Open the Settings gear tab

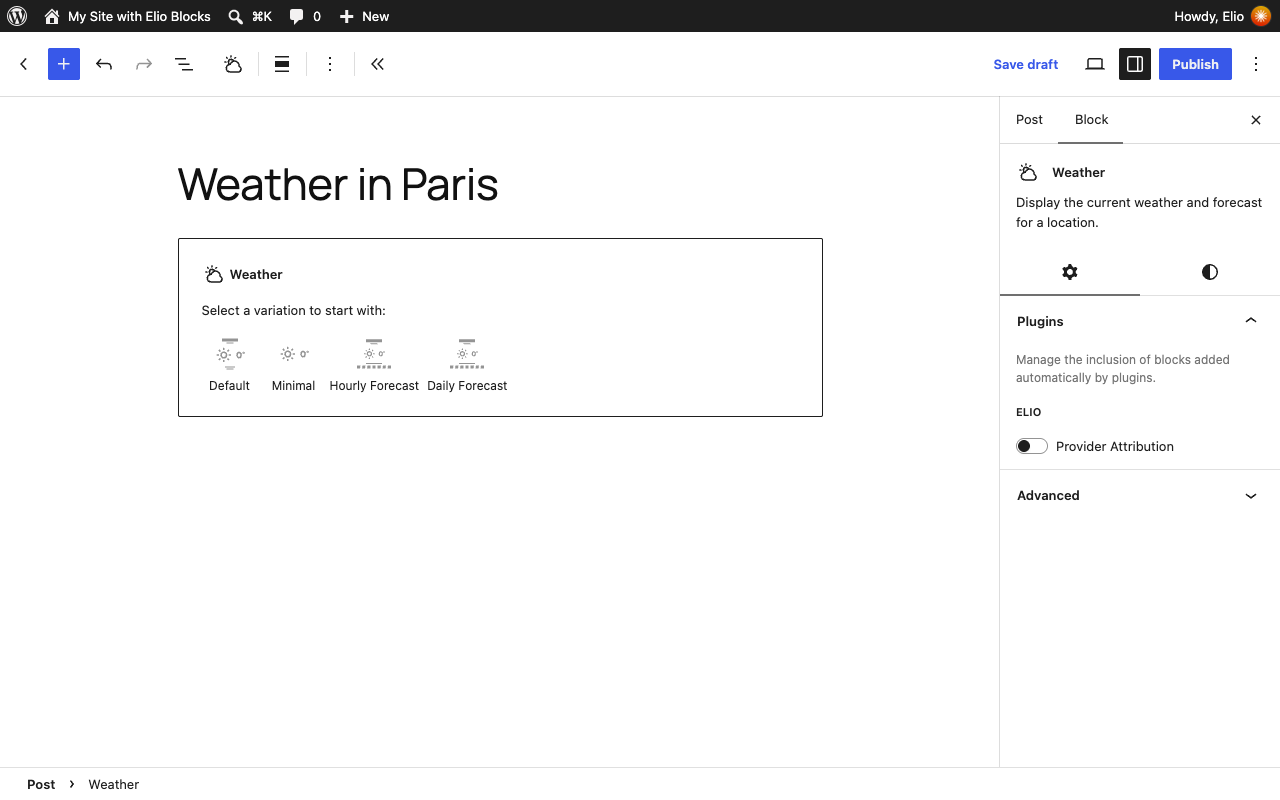pyautogui.click(x=1070, y=272)
